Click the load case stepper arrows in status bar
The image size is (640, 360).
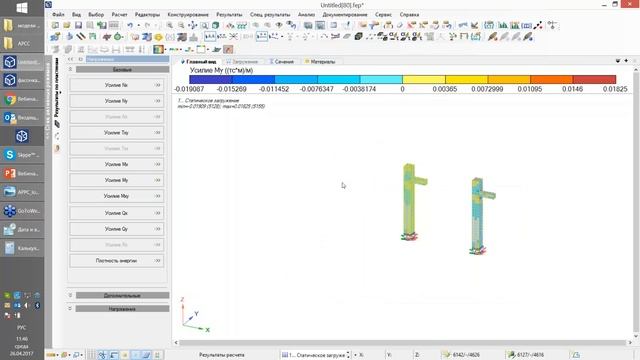pyautogui.click(x=348, y=355)
